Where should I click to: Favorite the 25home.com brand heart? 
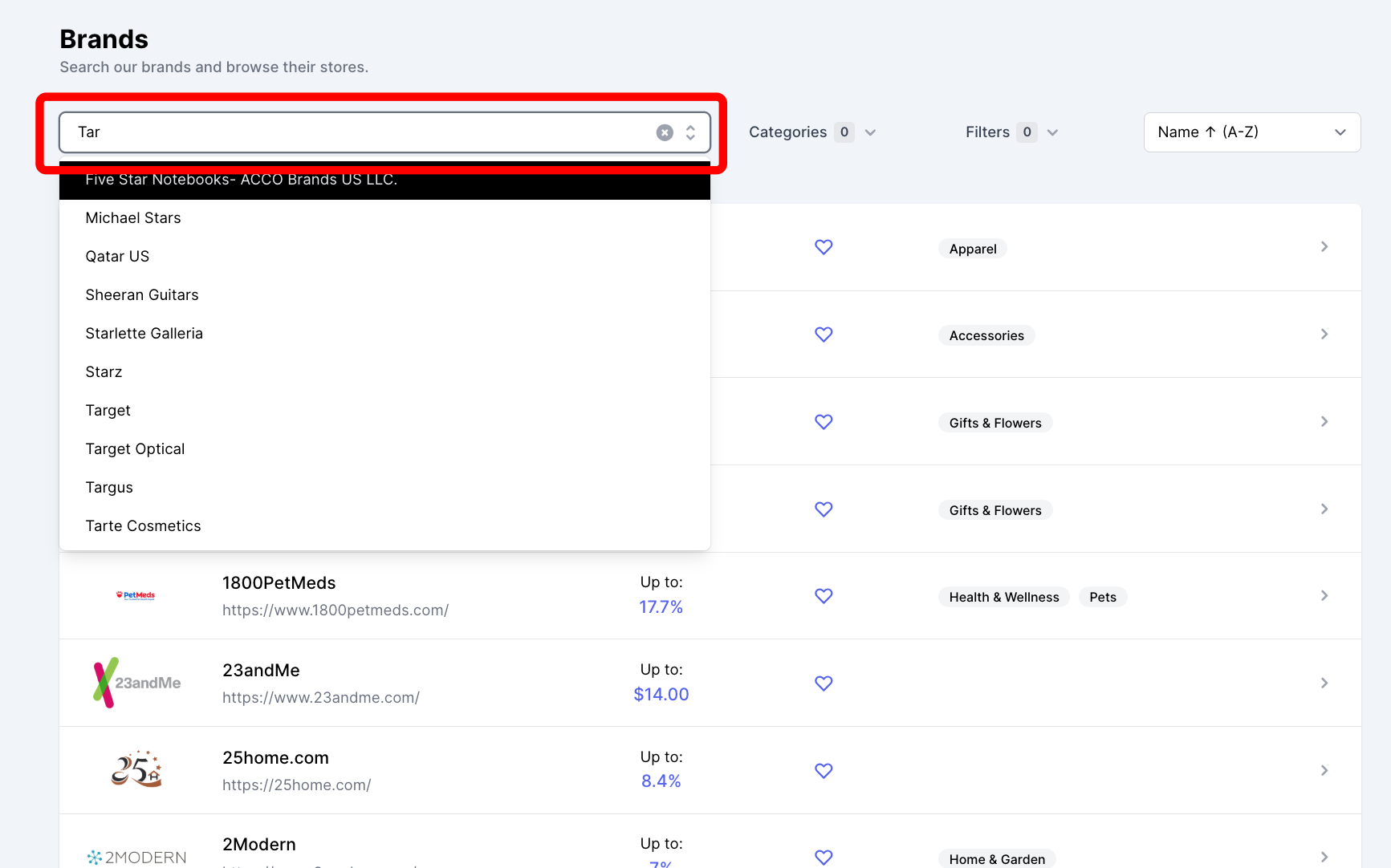824,771
